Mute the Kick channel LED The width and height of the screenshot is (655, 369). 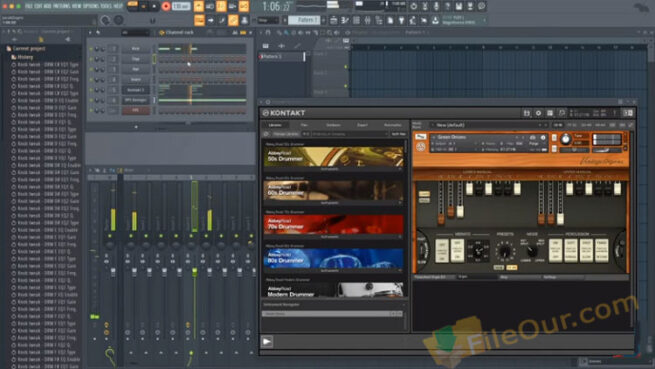[91, 49]
